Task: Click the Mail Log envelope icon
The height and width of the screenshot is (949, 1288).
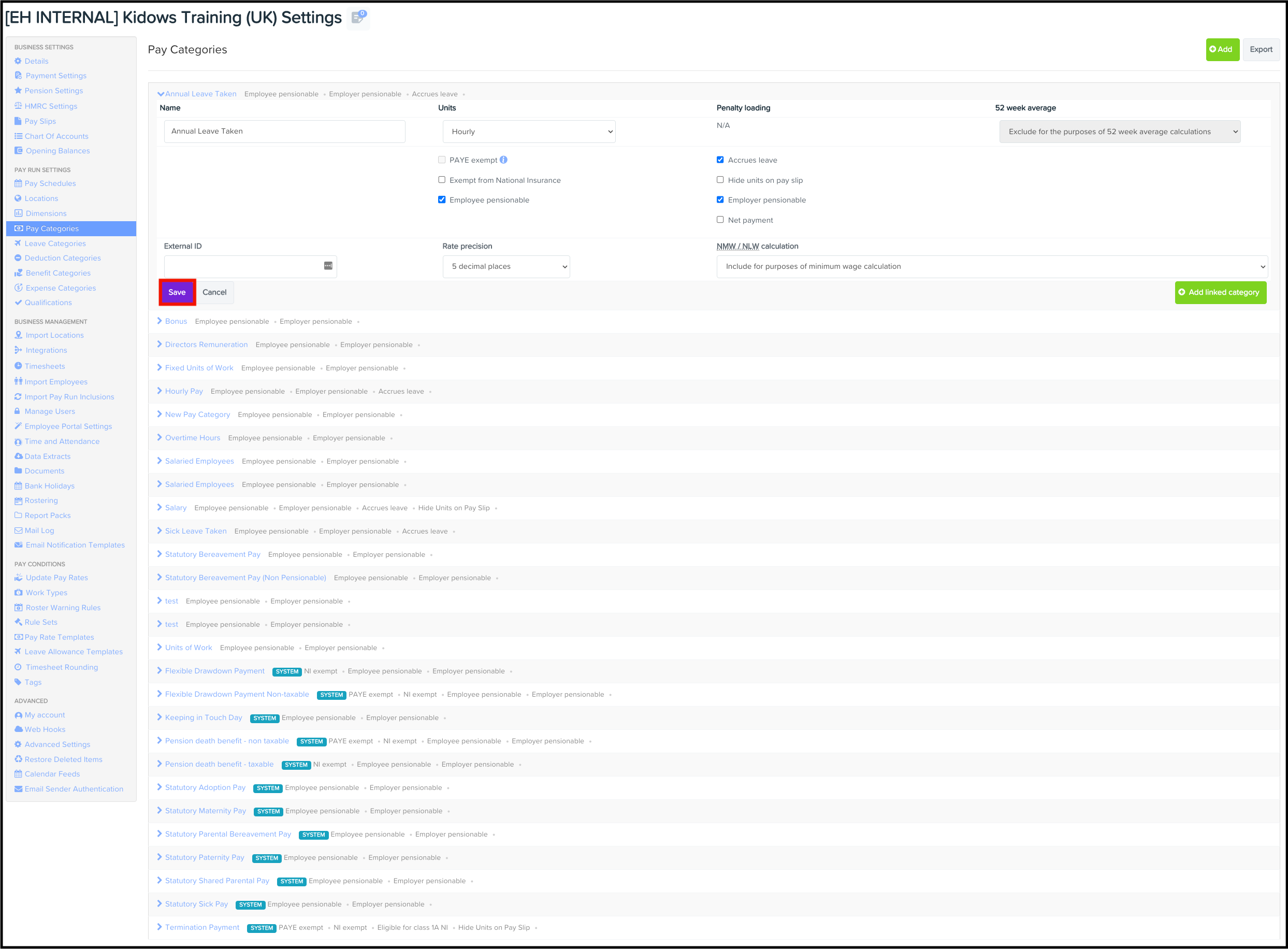Action: (x=18, y=530)
